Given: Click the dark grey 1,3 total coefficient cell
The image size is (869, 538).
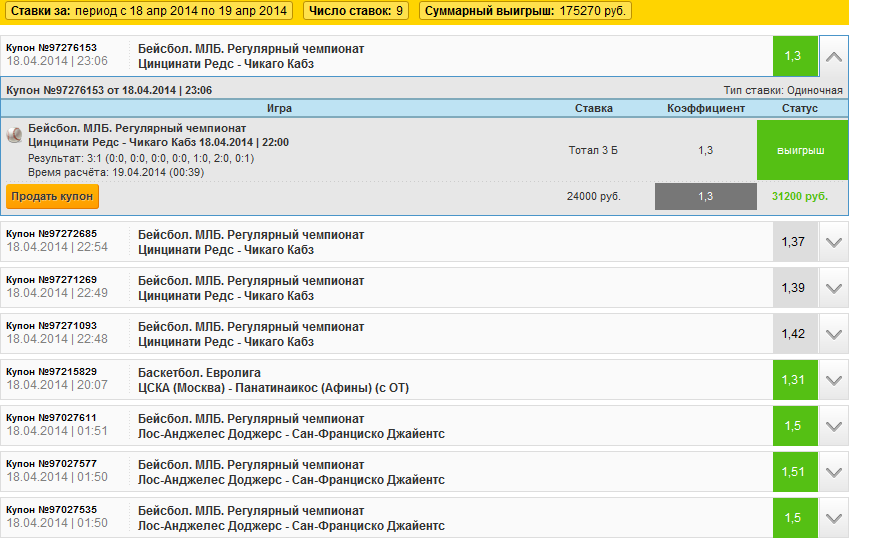Looking at the screenshot, I should point(706,196).
